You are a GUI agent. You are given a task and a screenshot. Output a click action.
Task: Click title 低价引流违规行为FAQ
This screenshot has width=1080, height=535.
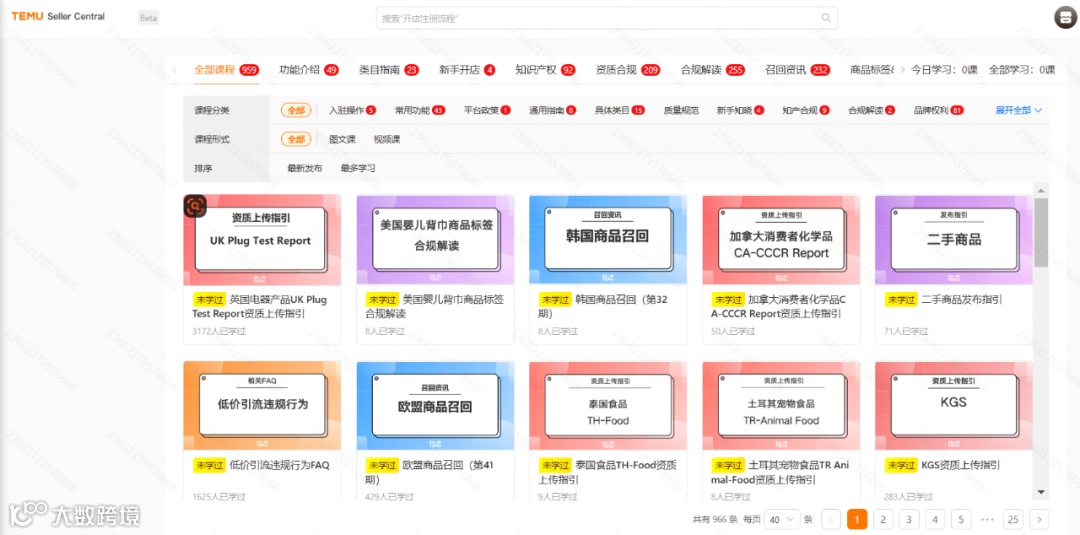point(280,465)
